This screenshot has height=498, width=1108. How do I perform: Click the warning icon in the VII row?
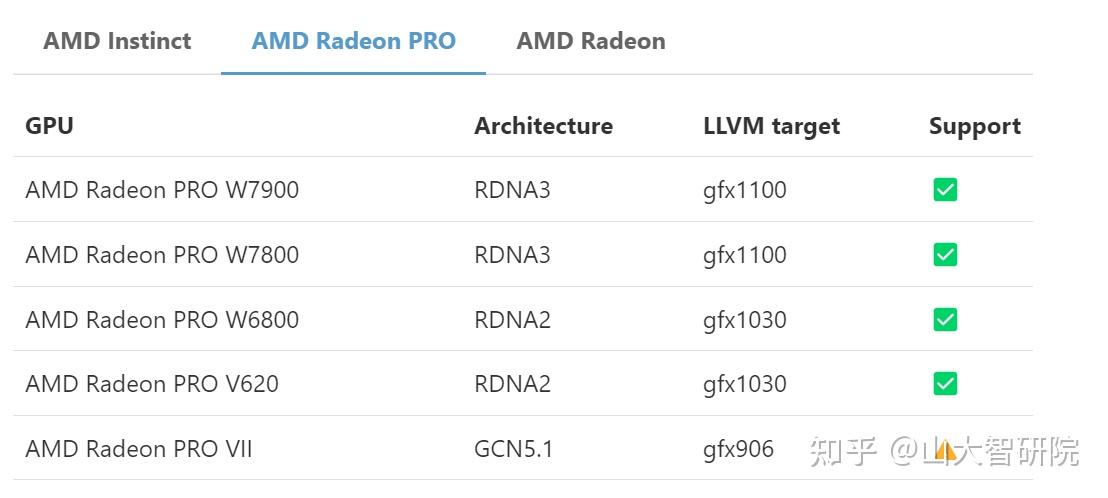[x=945, y=450]
